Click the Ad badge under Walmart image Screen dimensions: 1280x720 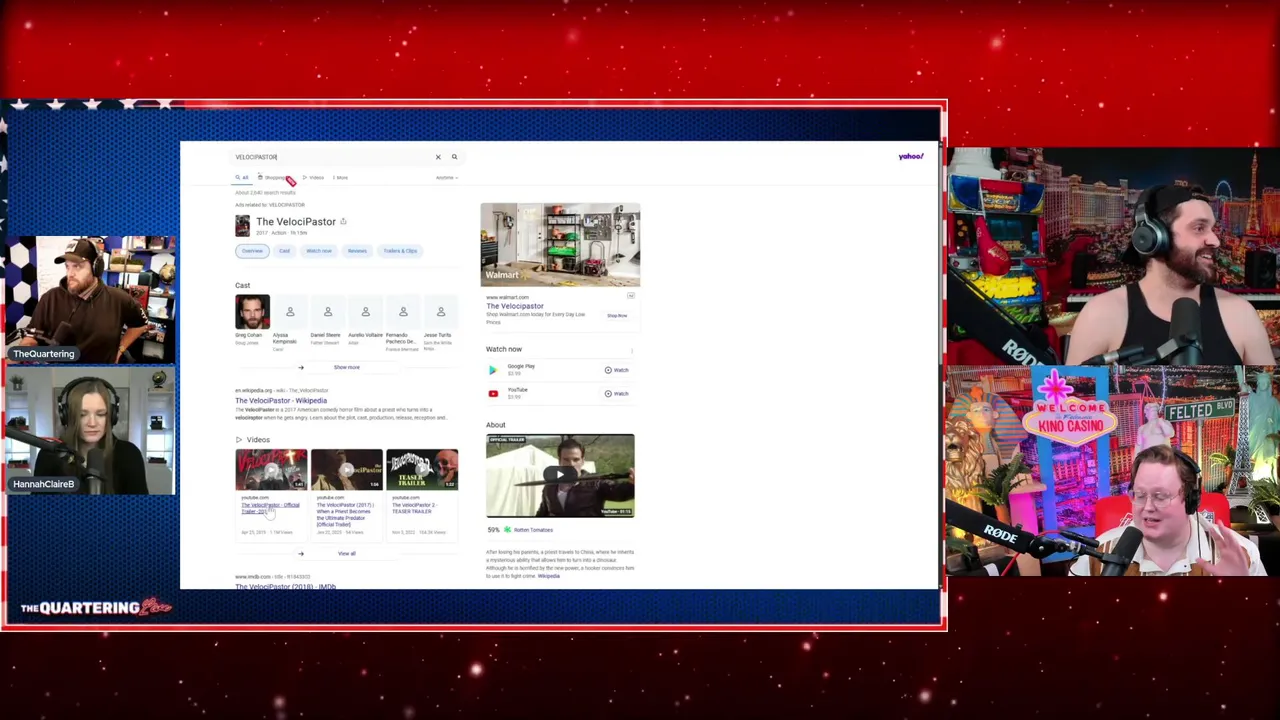coord(630,296)
